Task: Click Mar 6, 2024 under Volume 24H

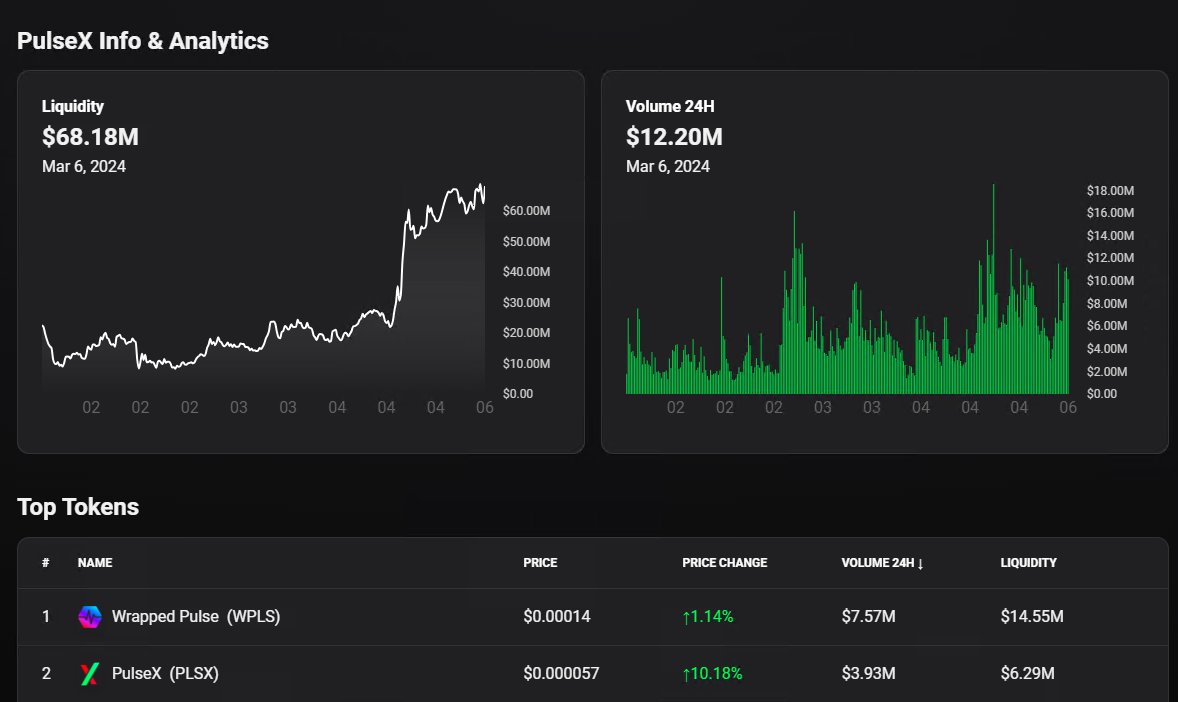Action: tap(668, 167)
